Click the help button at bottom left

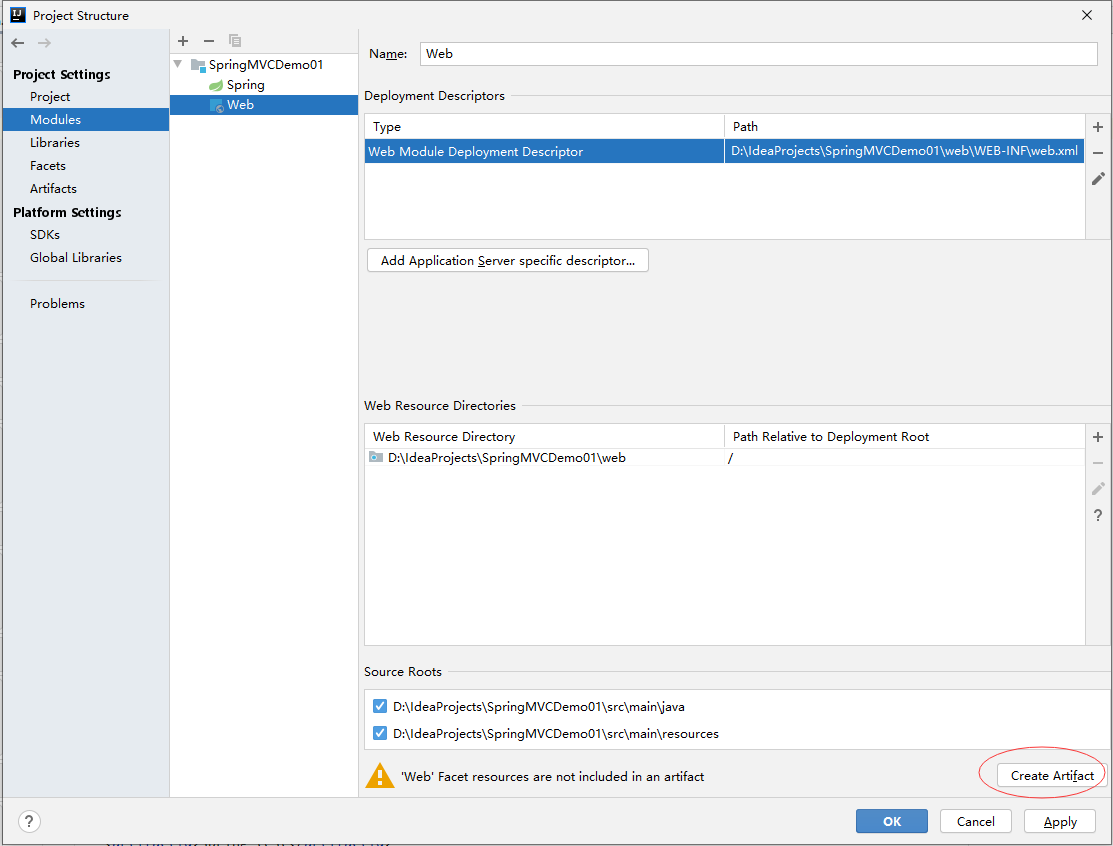click(30, 822)
